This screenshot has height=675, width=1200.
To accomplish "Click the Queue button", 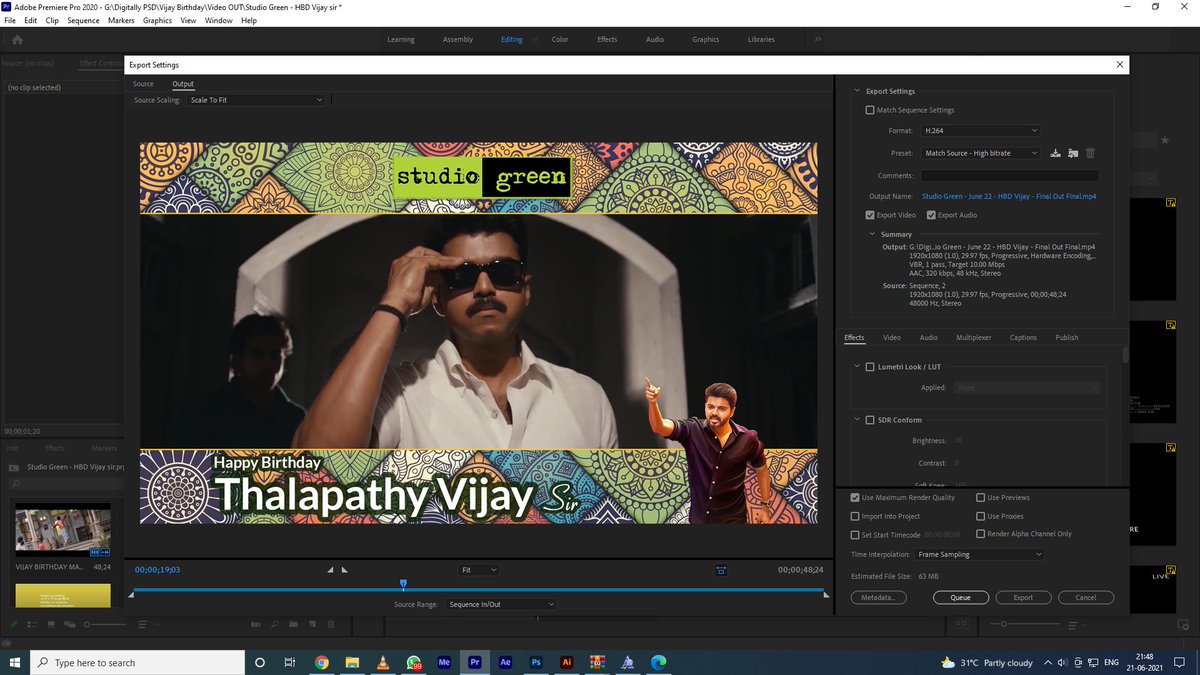I will tap(960, 597).
